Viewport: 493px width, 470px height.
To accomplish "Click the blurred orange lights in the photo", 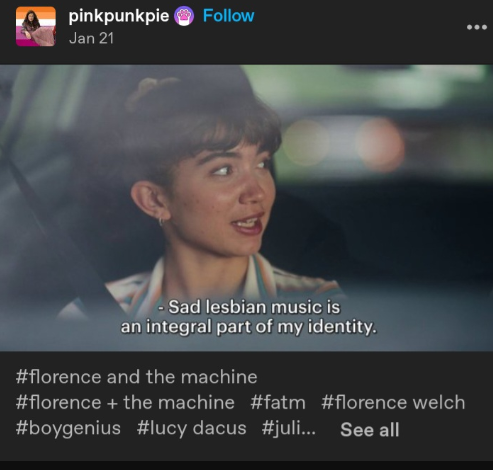I will tap(345, 143).
